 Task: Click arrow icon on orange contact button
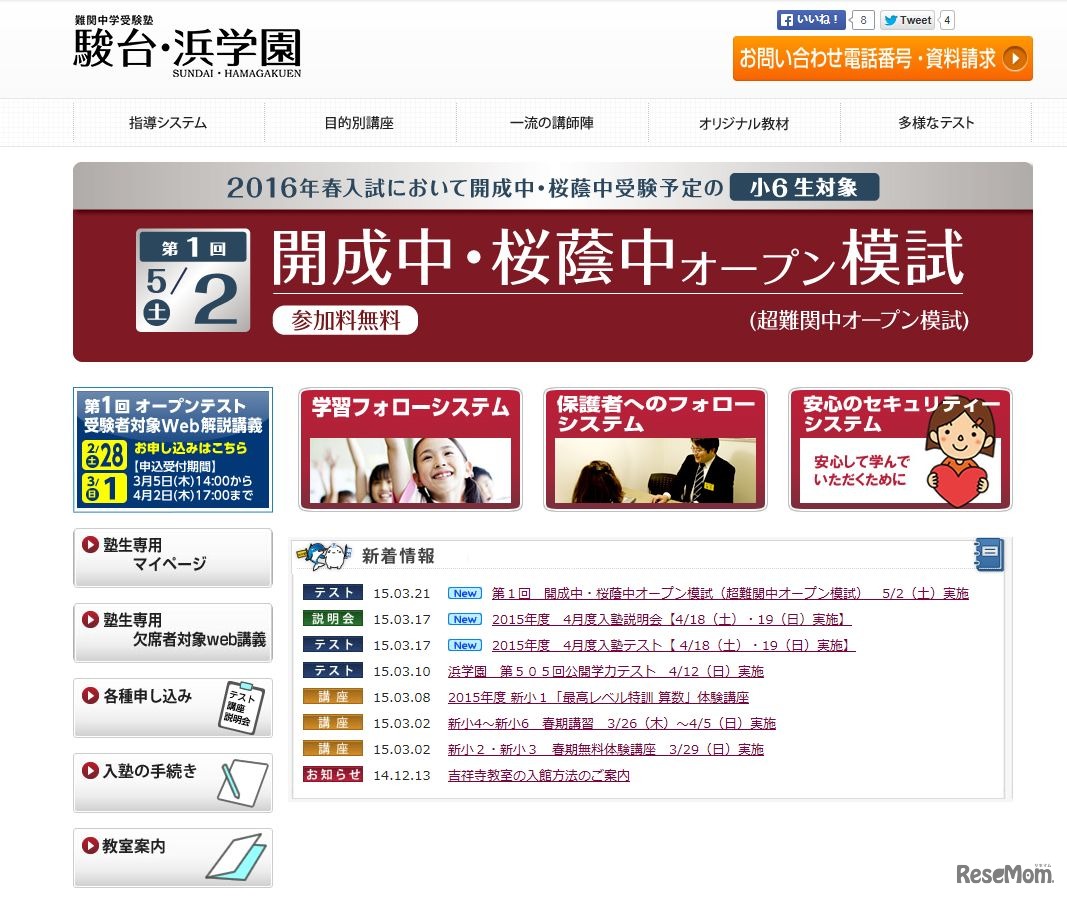[1015, 59]
